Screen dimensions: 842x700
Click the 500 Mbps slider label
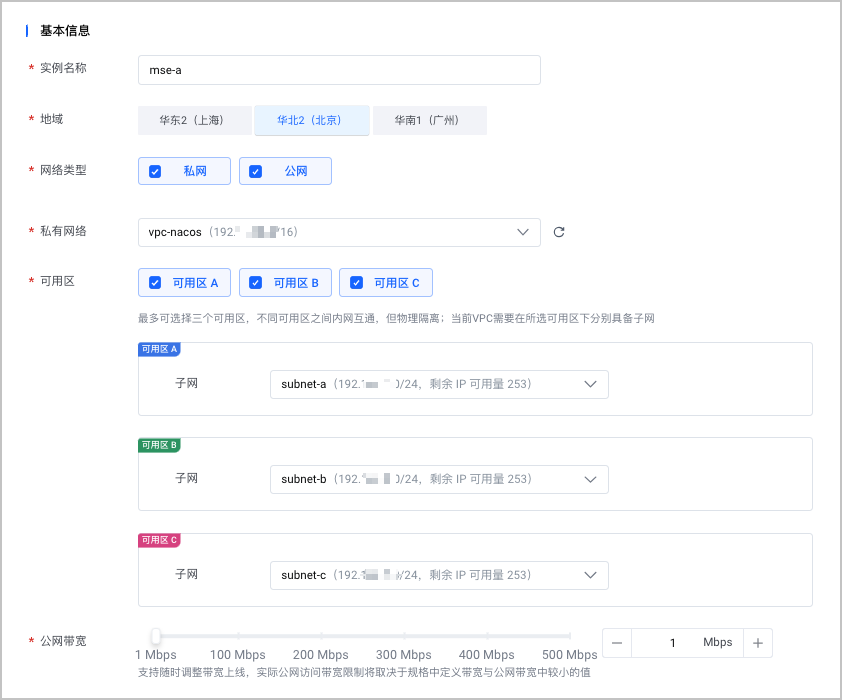click(569, 655)
